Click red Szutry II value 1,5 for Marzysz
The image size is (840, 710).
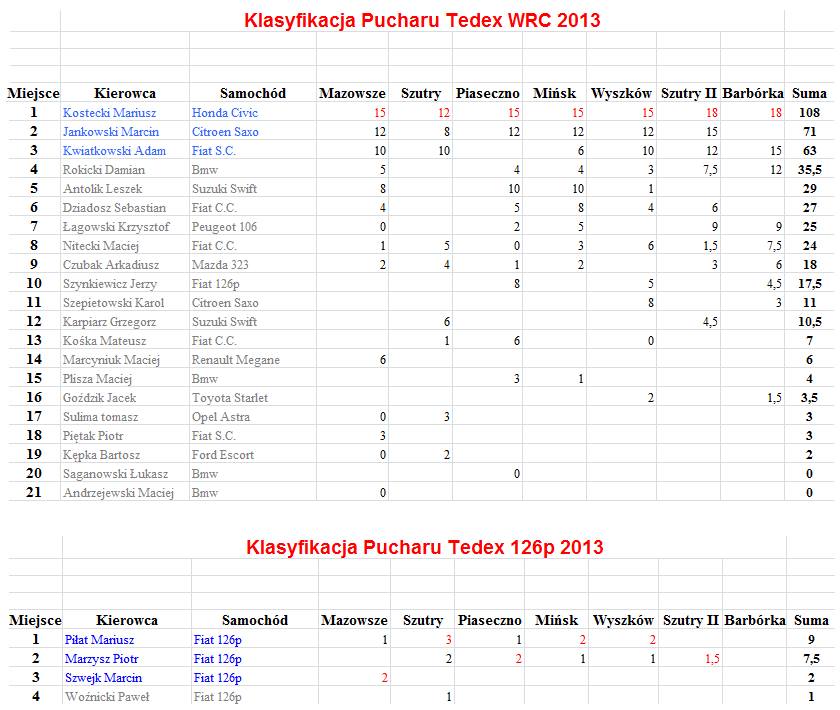[x=712, y=659]
